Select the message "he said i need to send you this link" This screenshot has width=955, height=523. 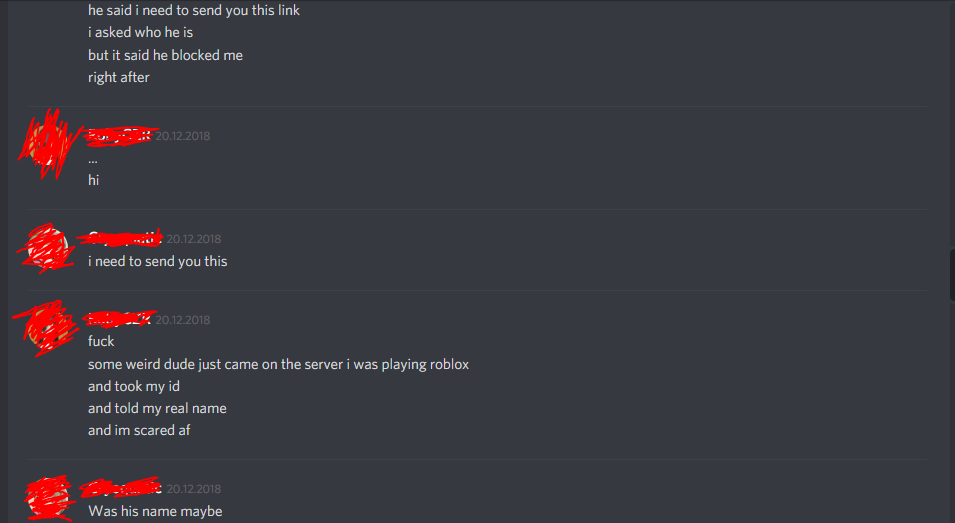click(194, 10)
